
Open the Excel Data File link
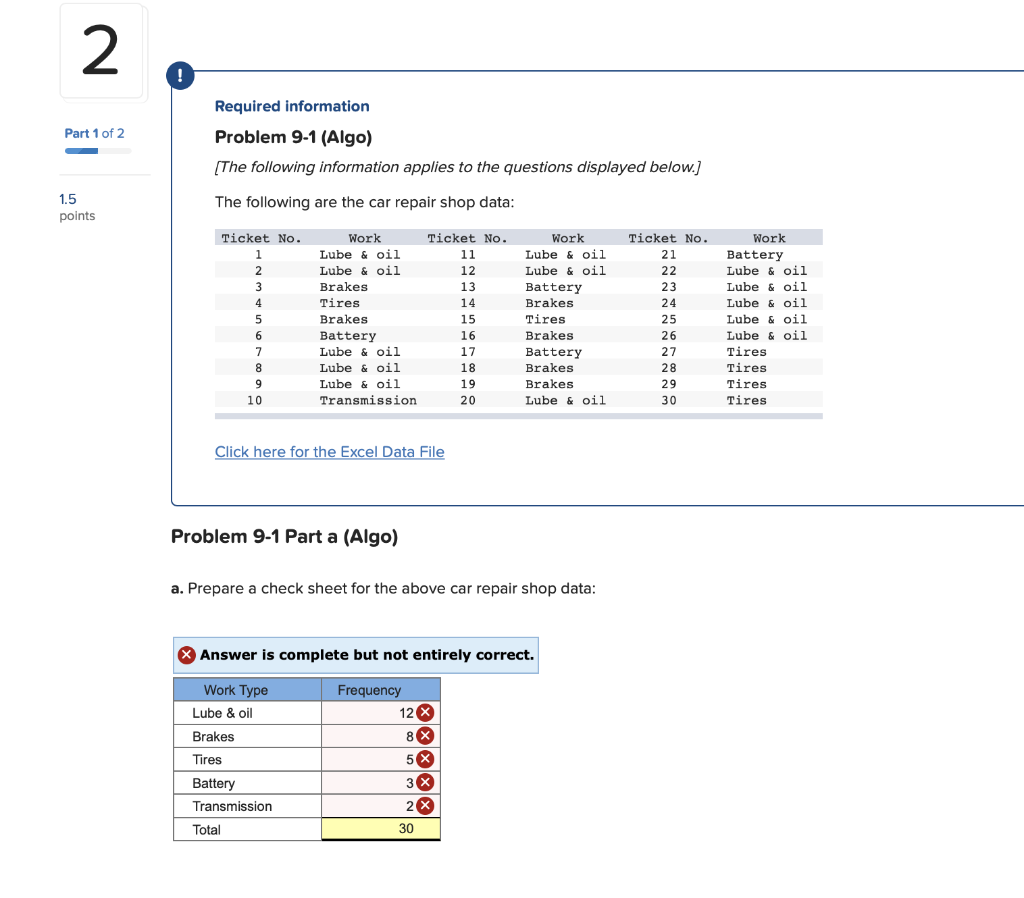coord(329,452)
